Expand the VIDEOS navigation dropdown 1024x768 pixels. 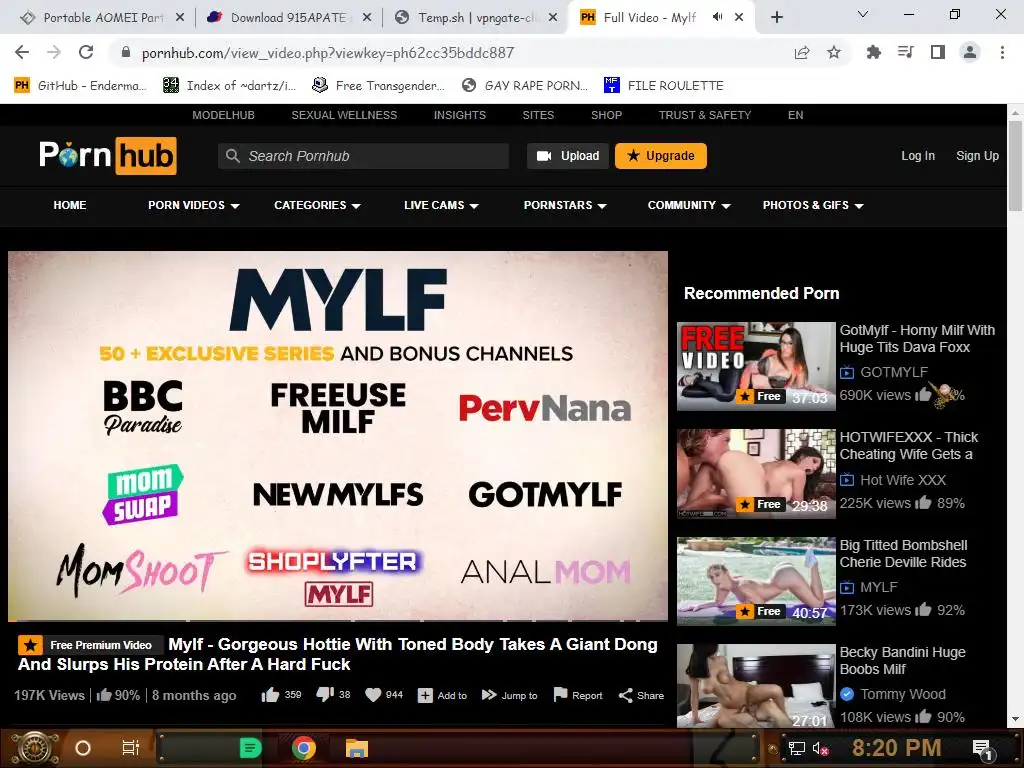[x=193, y=205]
